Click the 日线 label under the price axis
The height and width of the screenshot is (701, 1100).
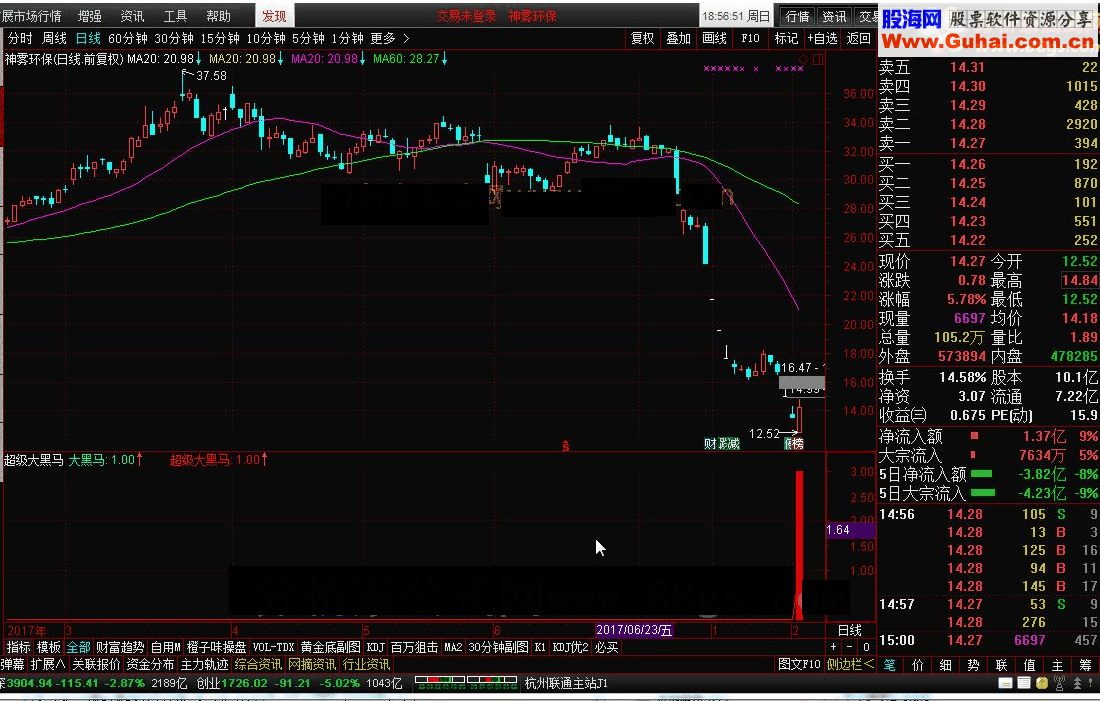tap(850, 630)
